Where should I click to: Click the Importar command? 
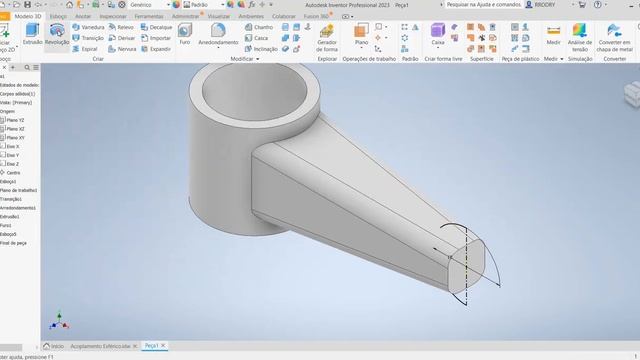coord(156,38)
